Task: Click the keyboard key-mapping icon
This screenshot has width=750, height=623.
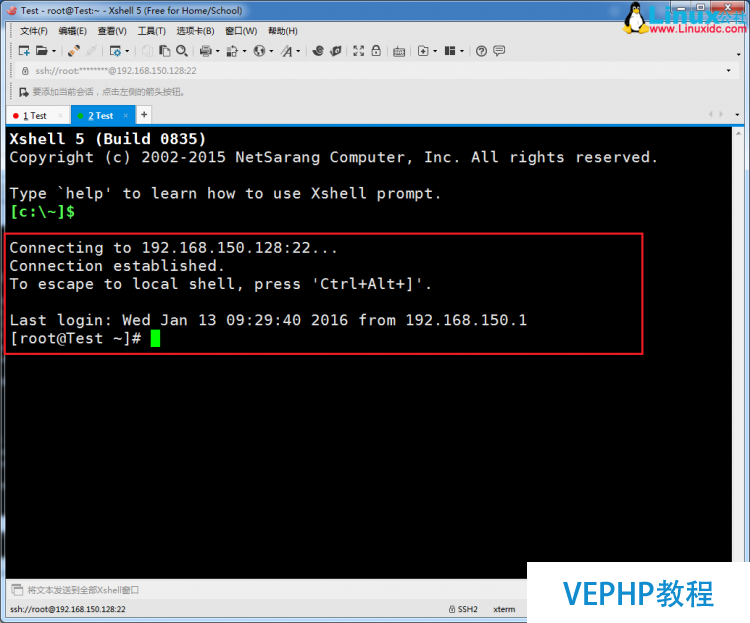Action: [x=399, y=51]
